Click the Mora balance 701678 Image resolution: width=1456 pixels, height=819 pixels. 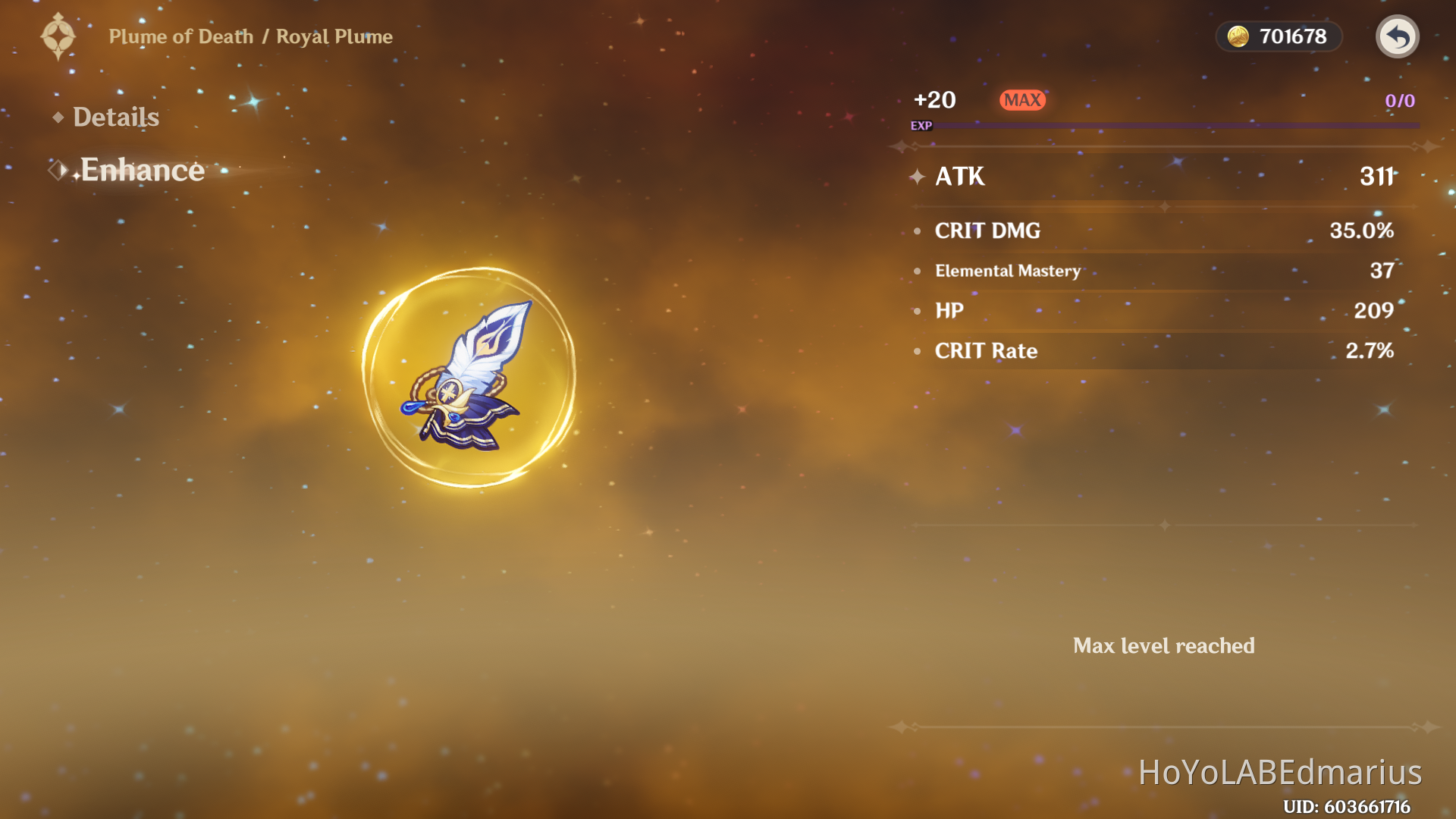[1293, 36]
